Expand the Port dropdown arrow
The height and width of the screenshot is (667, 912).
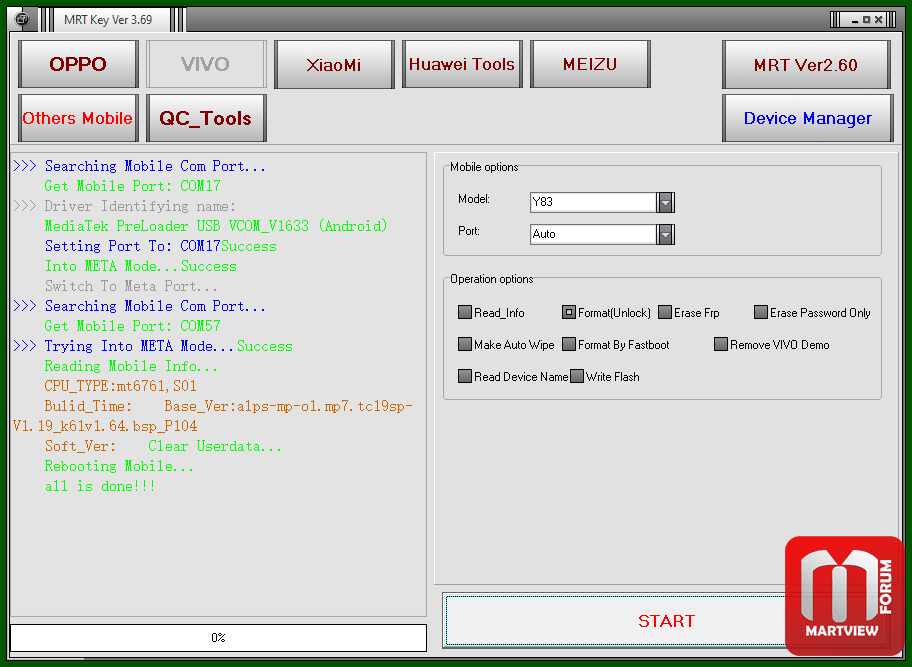pyautogui.click(x=665, y=234)
